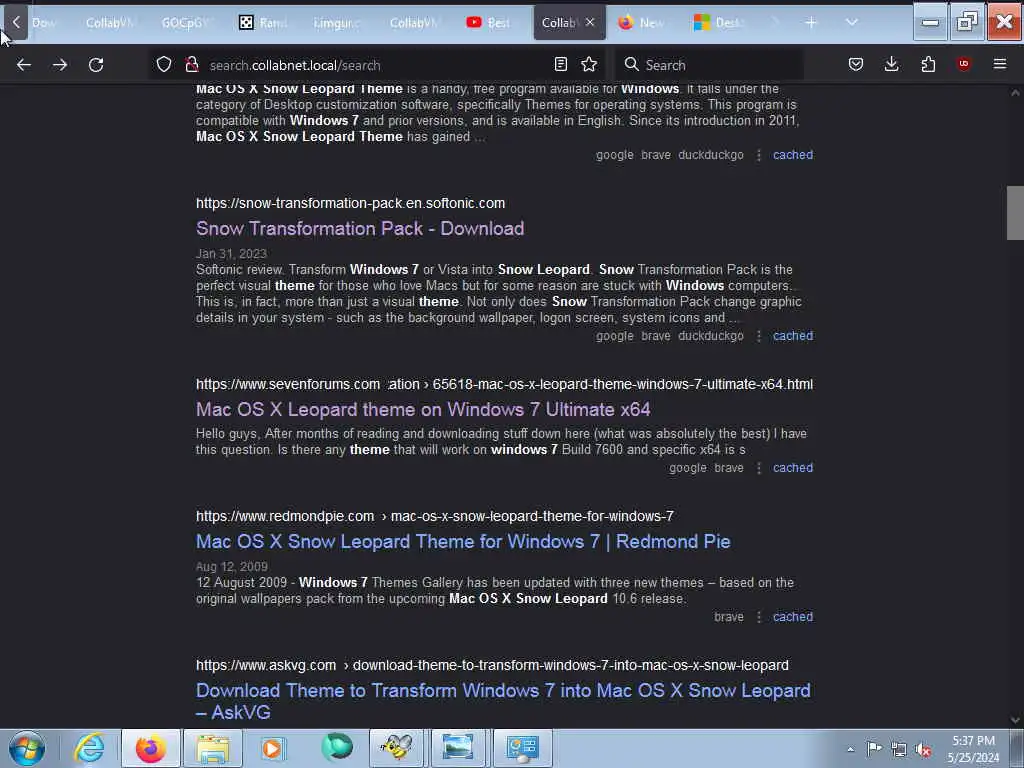Click the scrollbar down arrow
Image resolution: width=1024 pixels, height=768 pixels.
pos(1015,720)
